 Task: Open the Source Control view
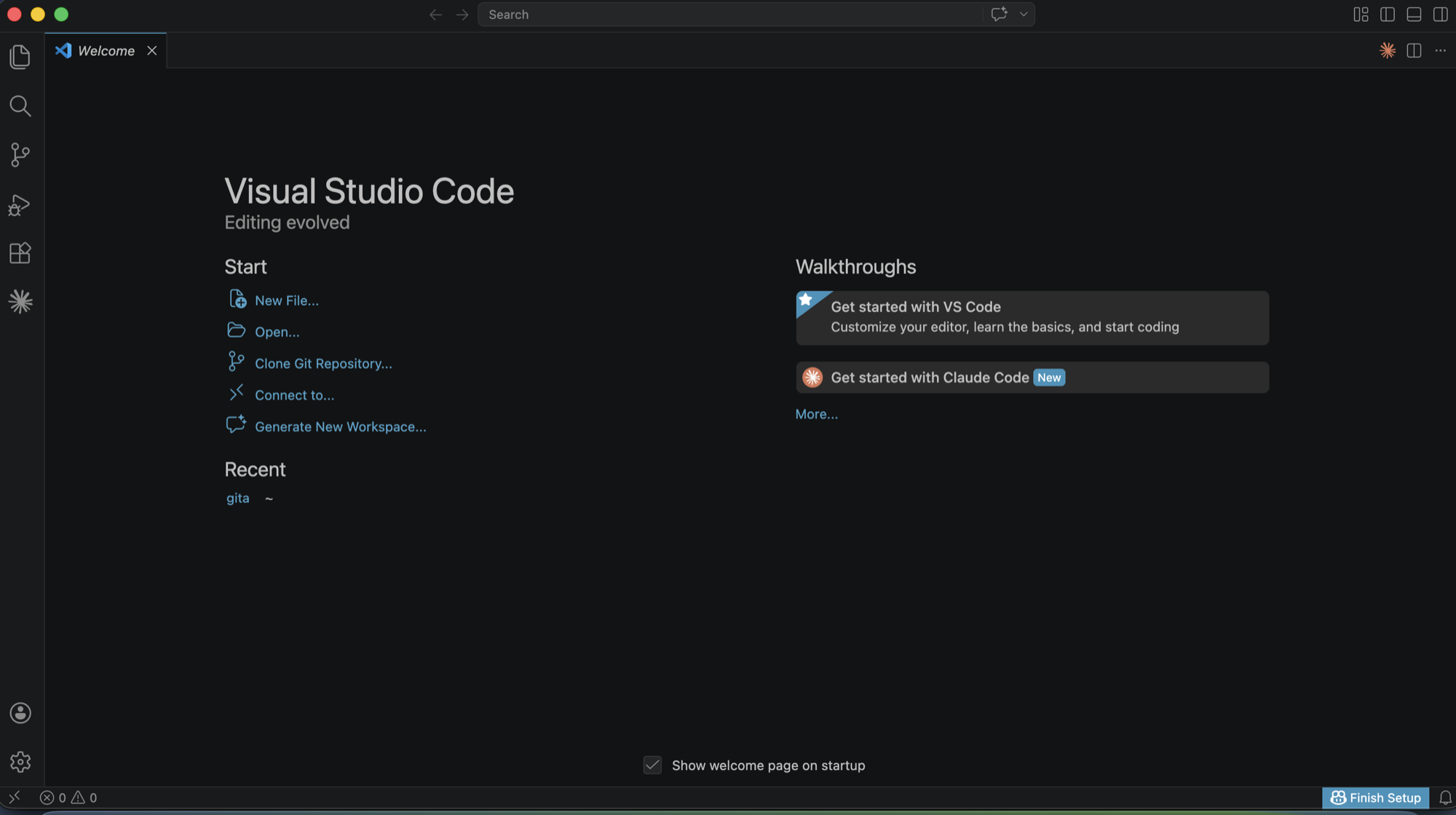[20, 154]
